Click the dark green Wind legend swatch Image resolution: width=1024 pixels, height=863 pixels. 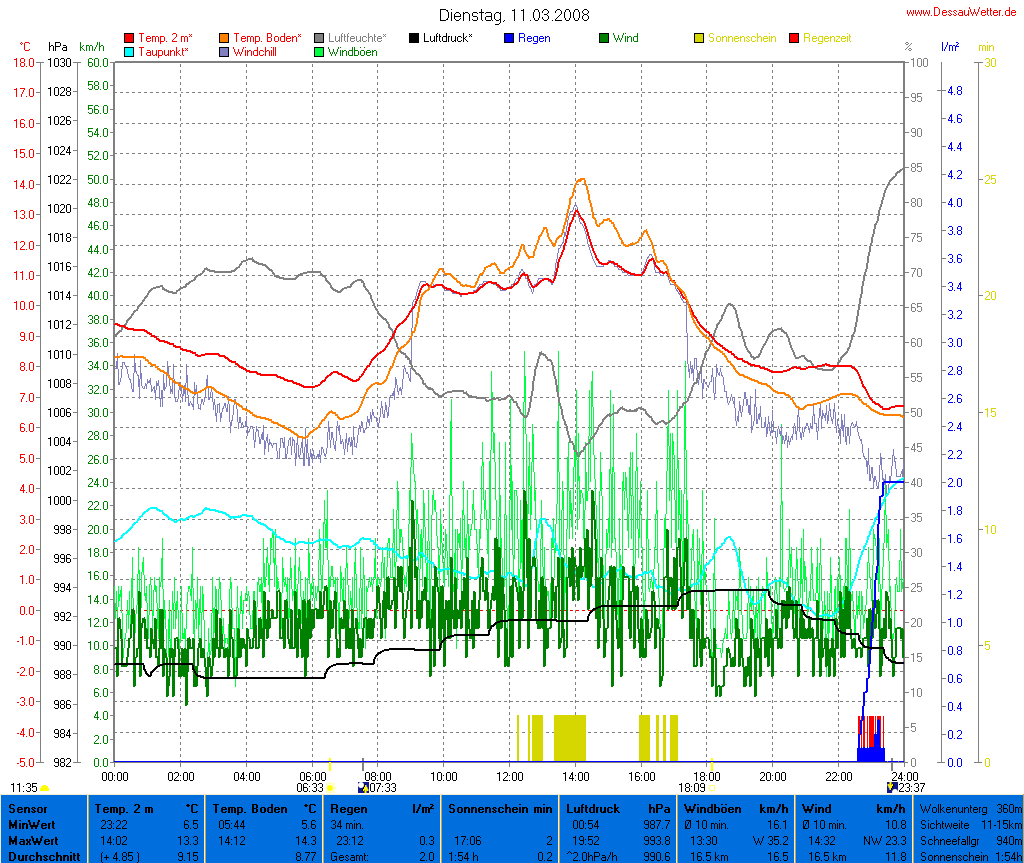pos(604,38)
